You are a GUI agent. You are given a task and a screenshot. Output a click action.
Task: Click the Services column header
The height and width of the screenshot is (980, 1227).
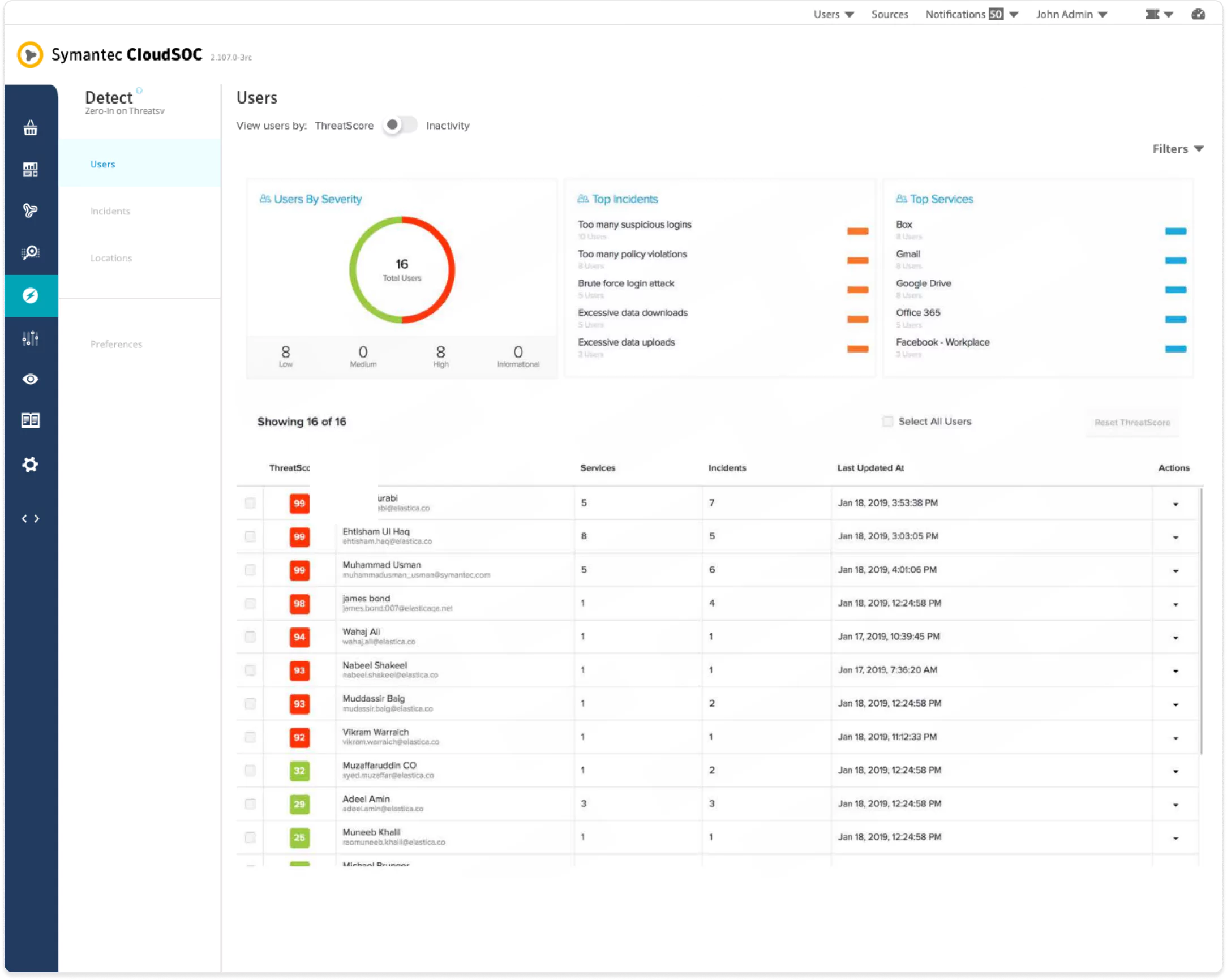click(598, 468)
